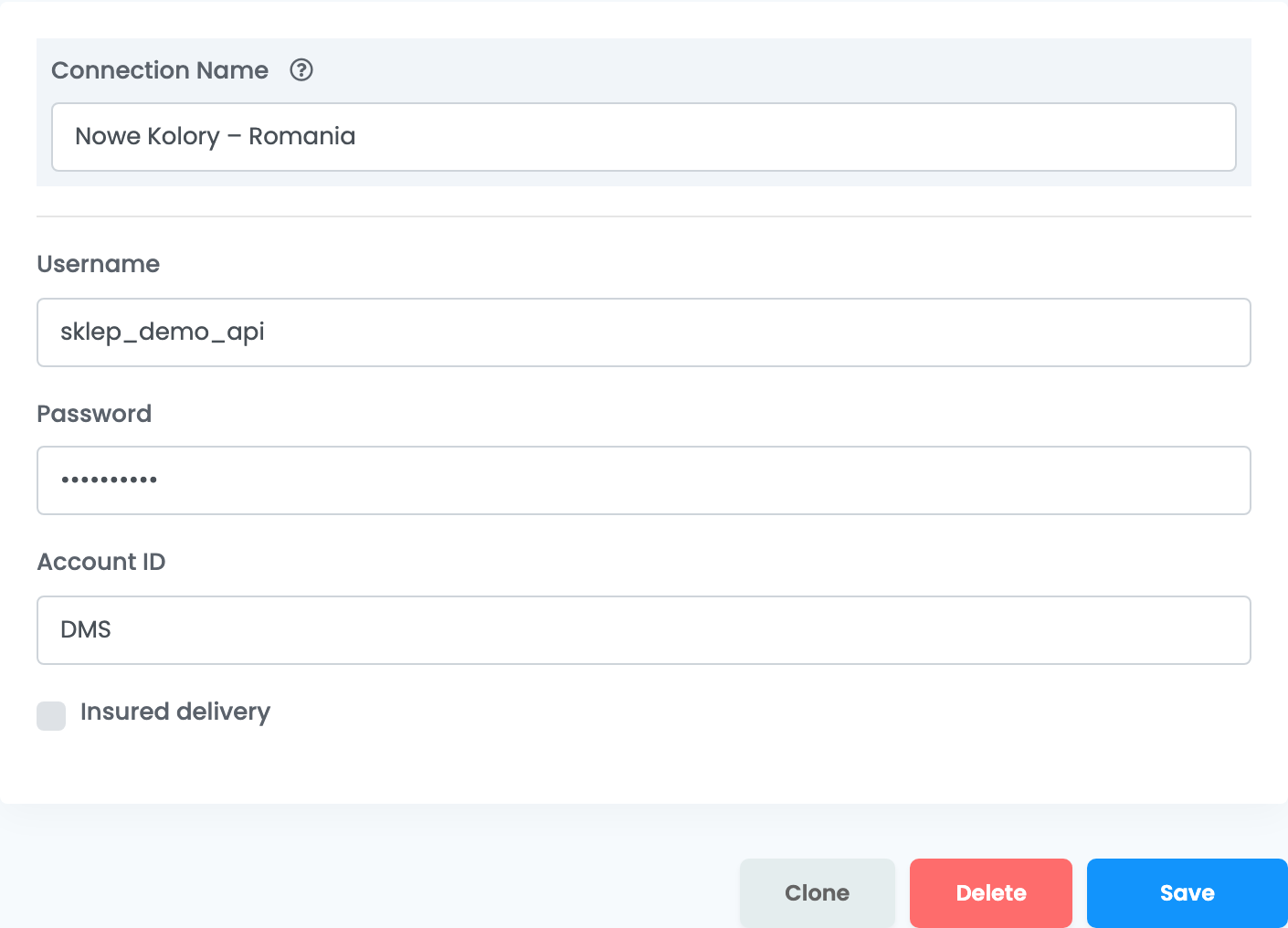Open the Connection Name help icon
Screen dimensions: 1288x928
tap(301, 70)
